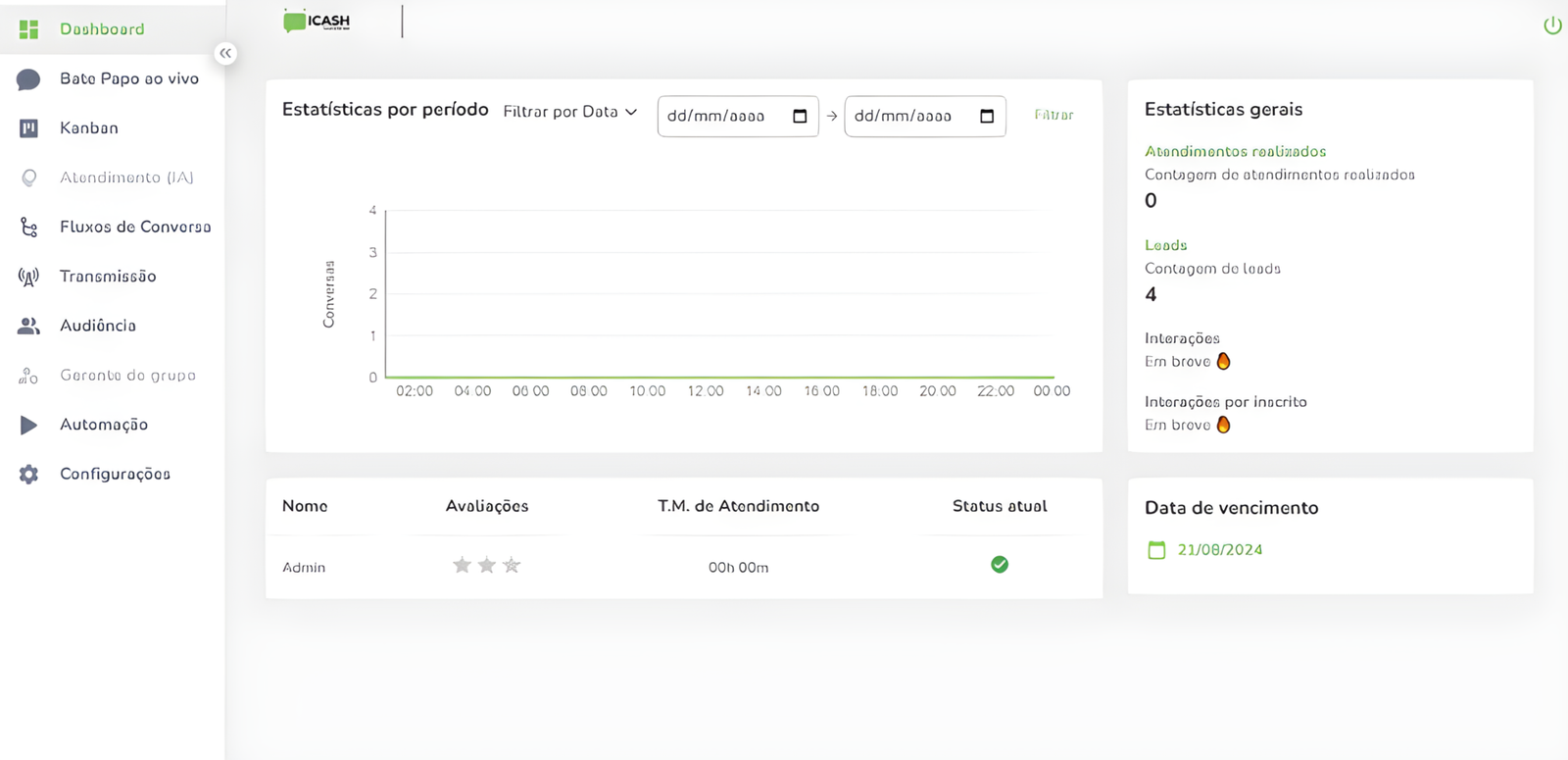The height and width of the screenshot is (760, 1568).
Task: Open Atendimento (IA) menu item
Action: click(126, 177)
